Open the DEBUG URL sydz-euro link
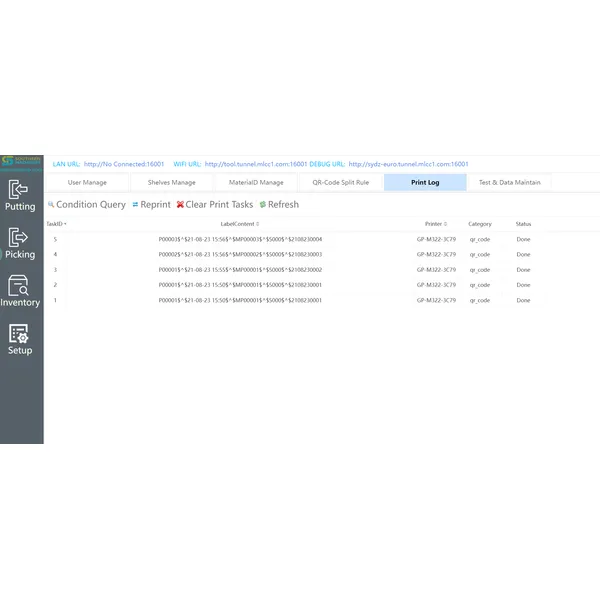The image size is (600, 600). [408, 164]
